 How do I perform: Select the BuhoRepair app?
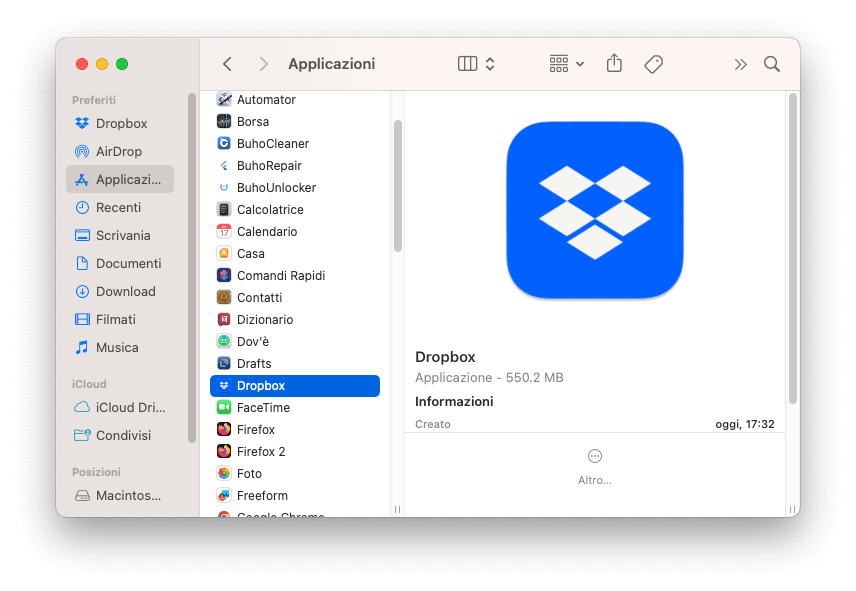pyautogui.click(x=295, y=165)
